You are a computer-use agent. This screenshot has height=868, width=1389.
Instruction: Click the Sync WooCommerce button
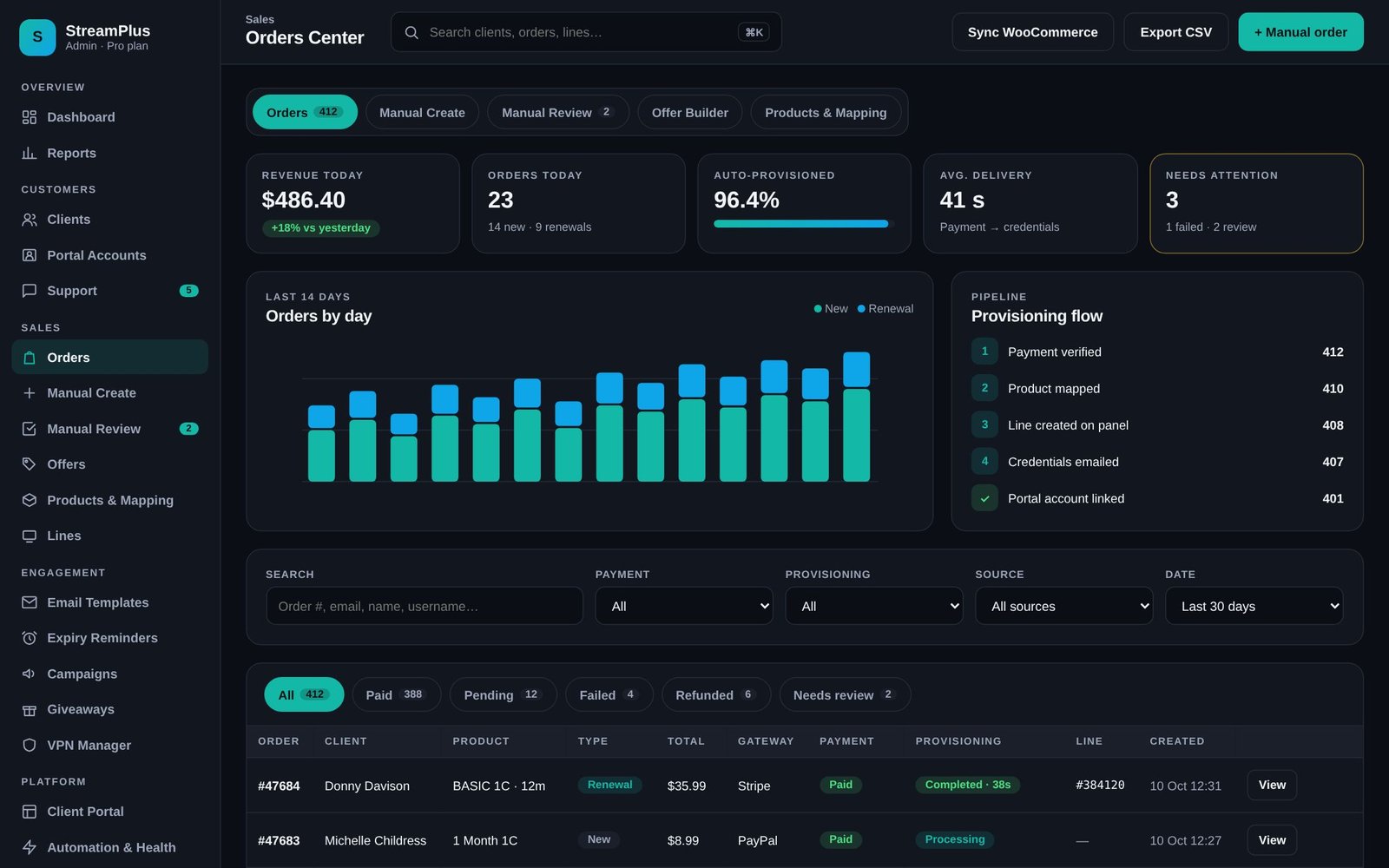pyautogui.click(x=1033, y=32)
